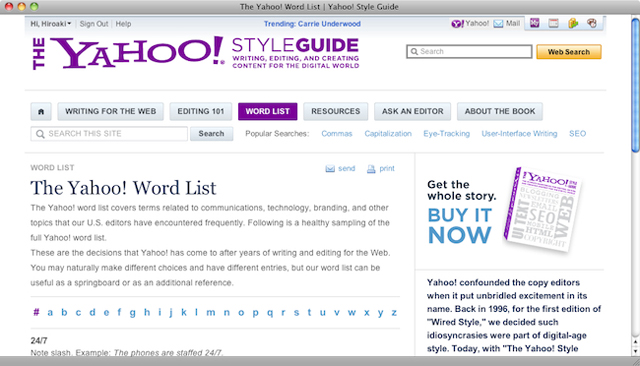Jump to letter h entries
The width and height of the screenshot is (640, 366).
click(x=147, y=313)
